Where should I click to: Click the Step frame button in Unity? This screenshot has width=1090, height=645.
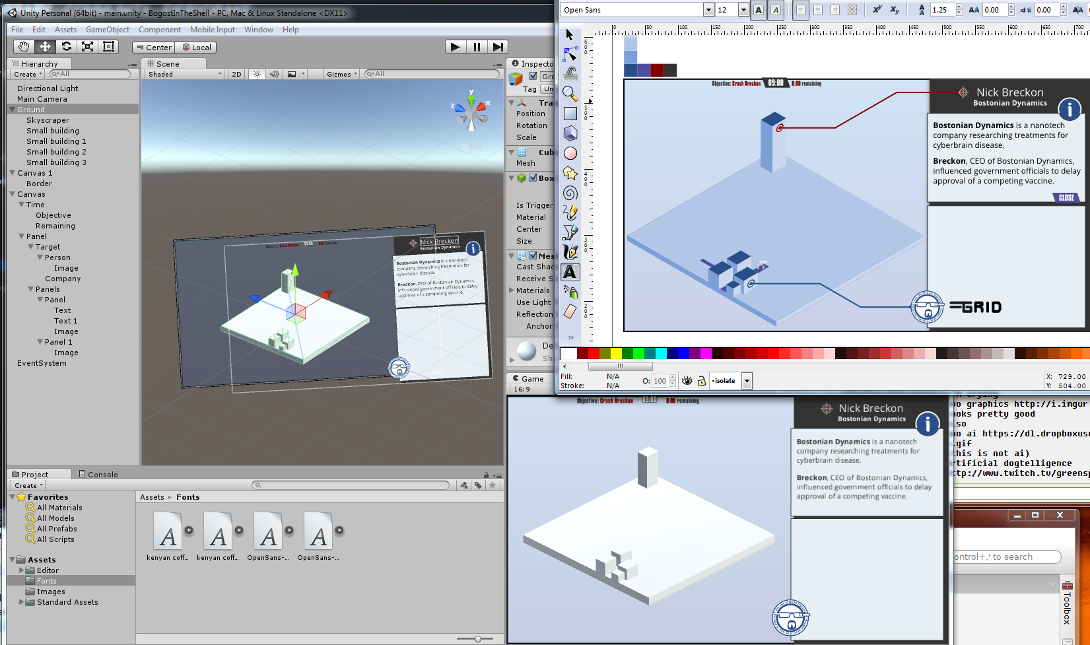click(498, 47)
